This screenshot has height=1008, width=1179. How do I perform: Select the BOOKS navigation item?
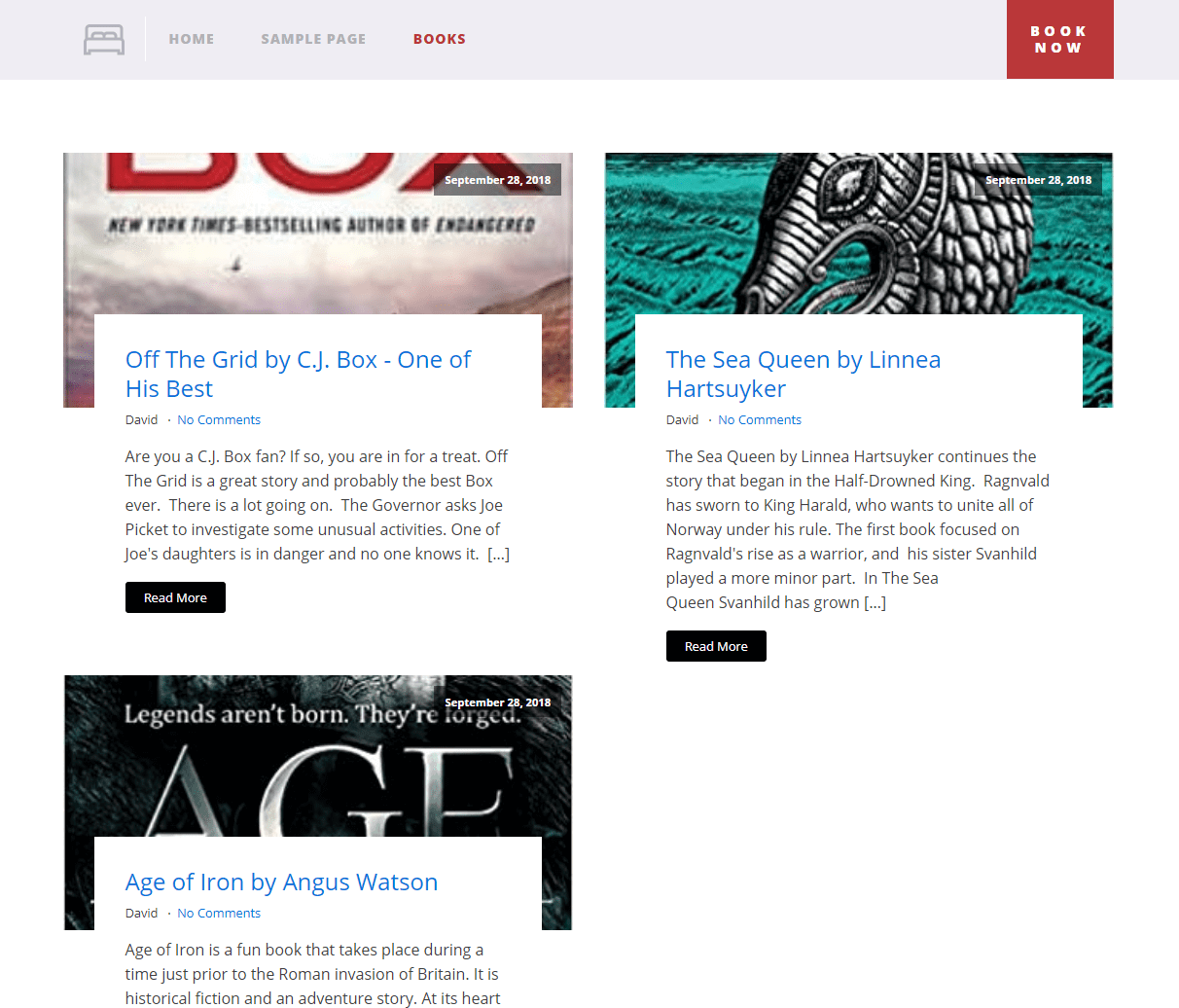[440, 39]
